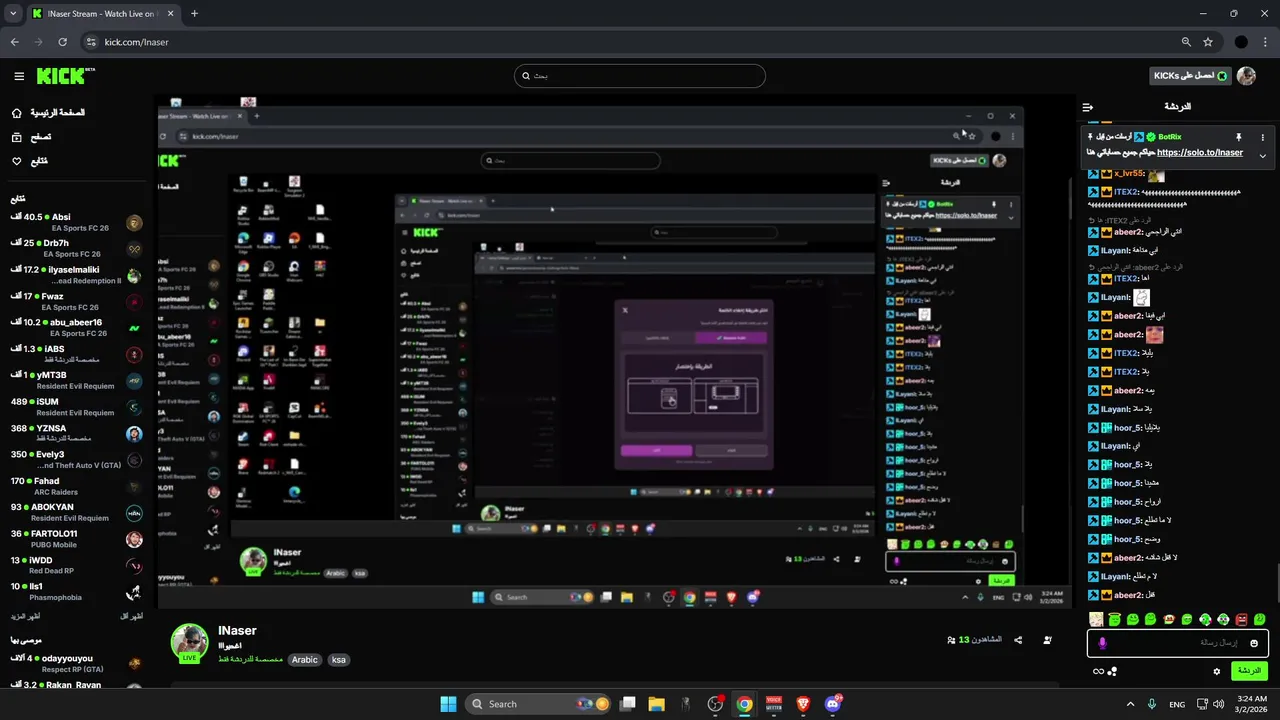
Task: Open Chrome tab search dropdown arrow
Action: point(11,14)
